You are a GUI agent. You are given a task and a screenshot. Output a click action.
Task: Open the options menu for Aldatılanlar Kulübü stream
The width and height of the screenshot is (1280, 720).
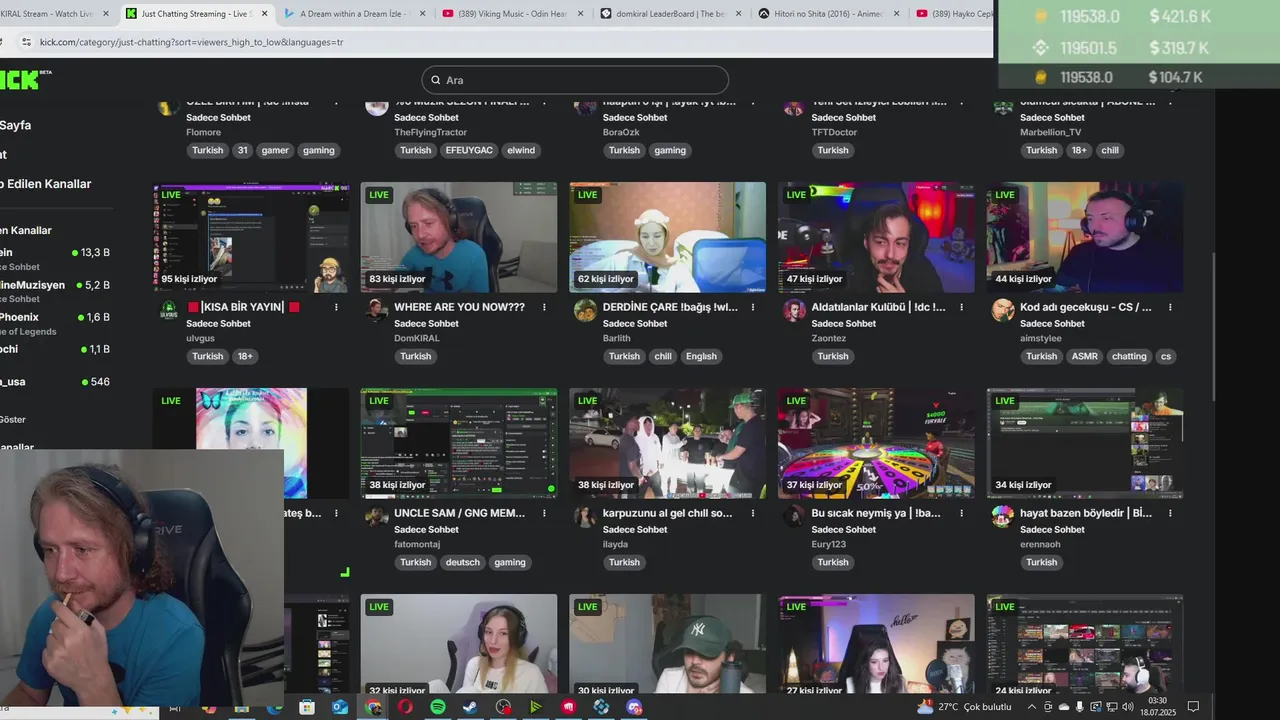point(962,307)
